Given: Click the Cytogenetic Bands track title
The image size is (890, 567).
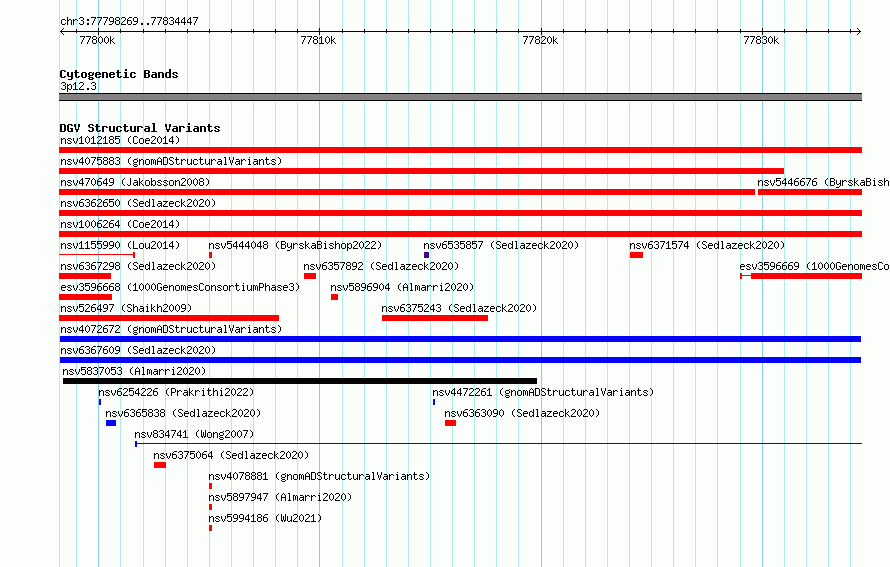Looking at the screenshot, I should (x=119, y=74).
